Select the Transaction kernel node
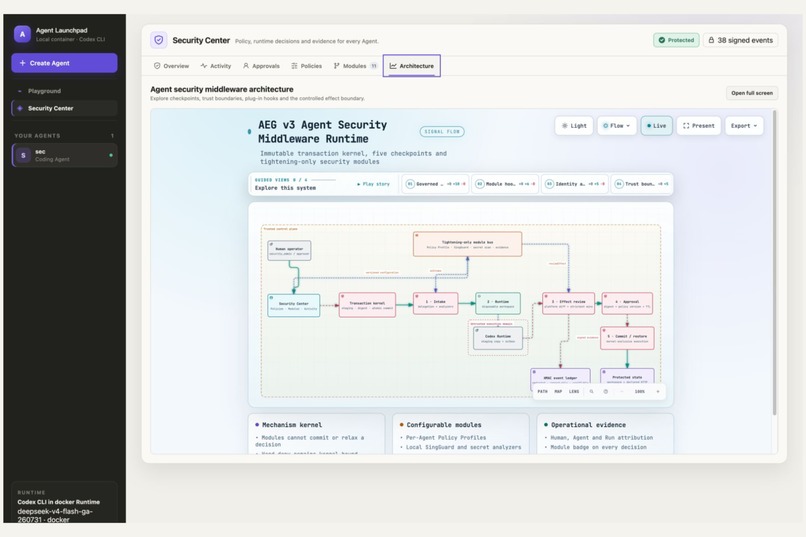Screen dimensions: 806x537 coord(368,305)
